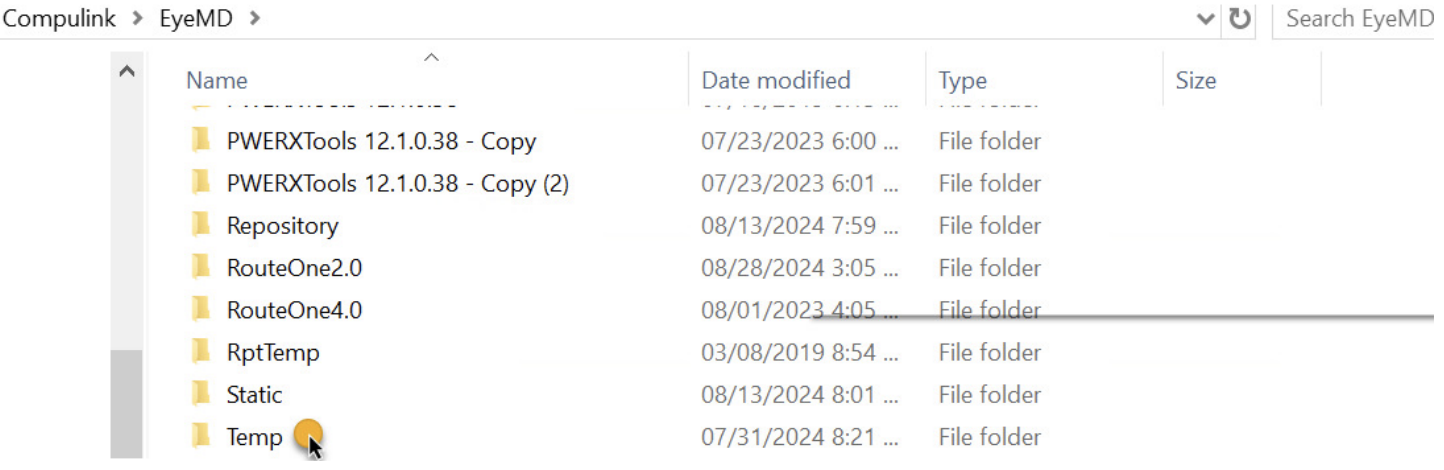1444x470 pixels.
Task: Select the RouteOne2.0 folder icon
Action: coord(201,267)
